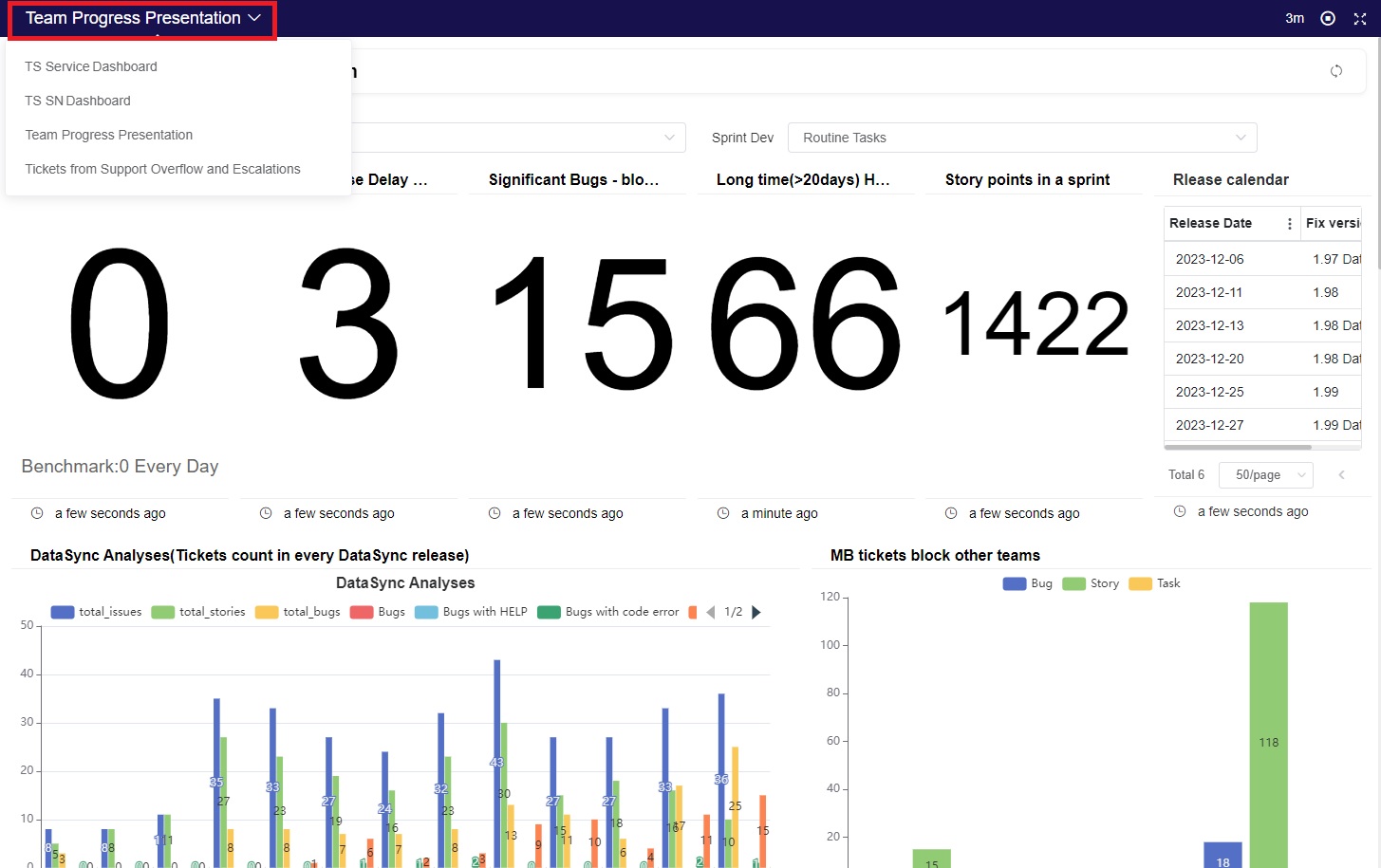Select TS Service Dashboard from the menu
Viewport: 1381px width, 868px height.
(x=90, y=66)
